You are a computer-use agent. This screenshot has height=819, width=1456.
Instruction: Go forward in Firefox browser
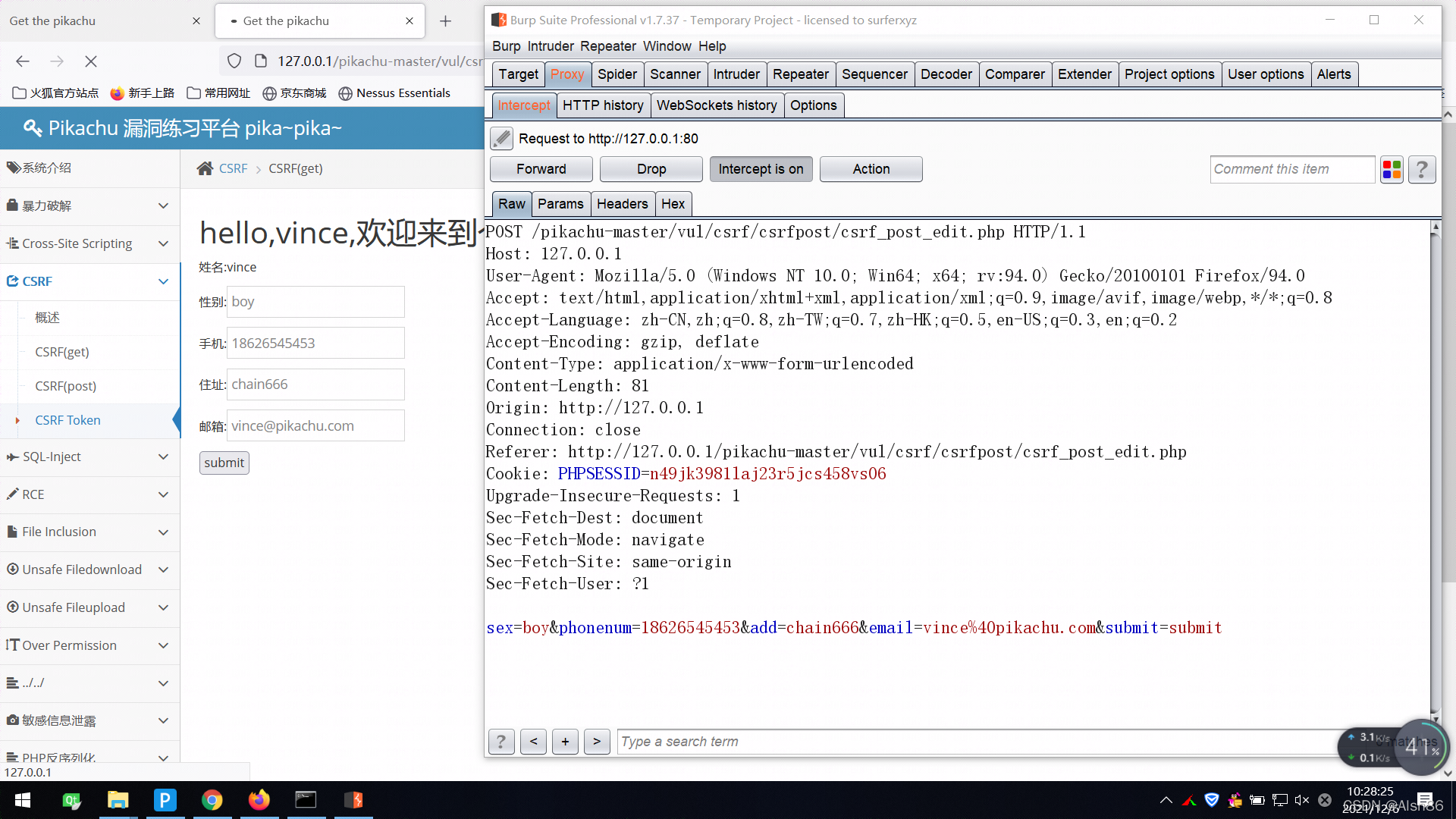coord(57,61)
